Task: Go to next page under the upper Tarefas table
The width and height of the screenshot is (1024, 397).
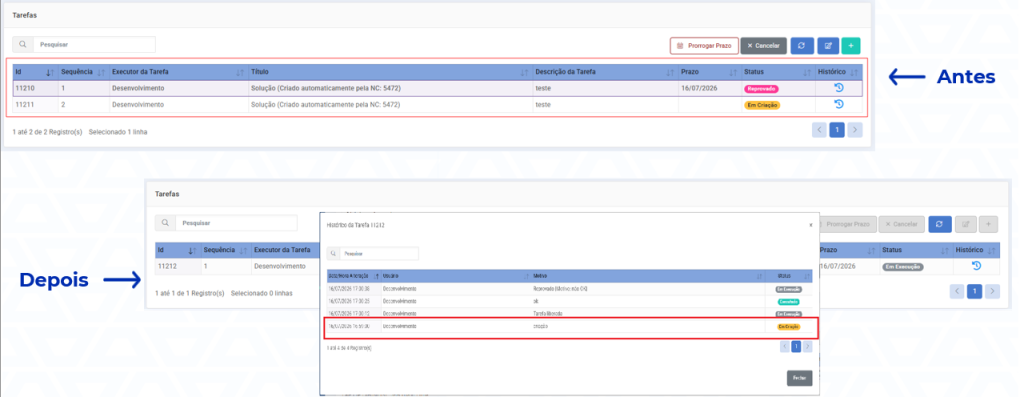Action: pos(855,130)
